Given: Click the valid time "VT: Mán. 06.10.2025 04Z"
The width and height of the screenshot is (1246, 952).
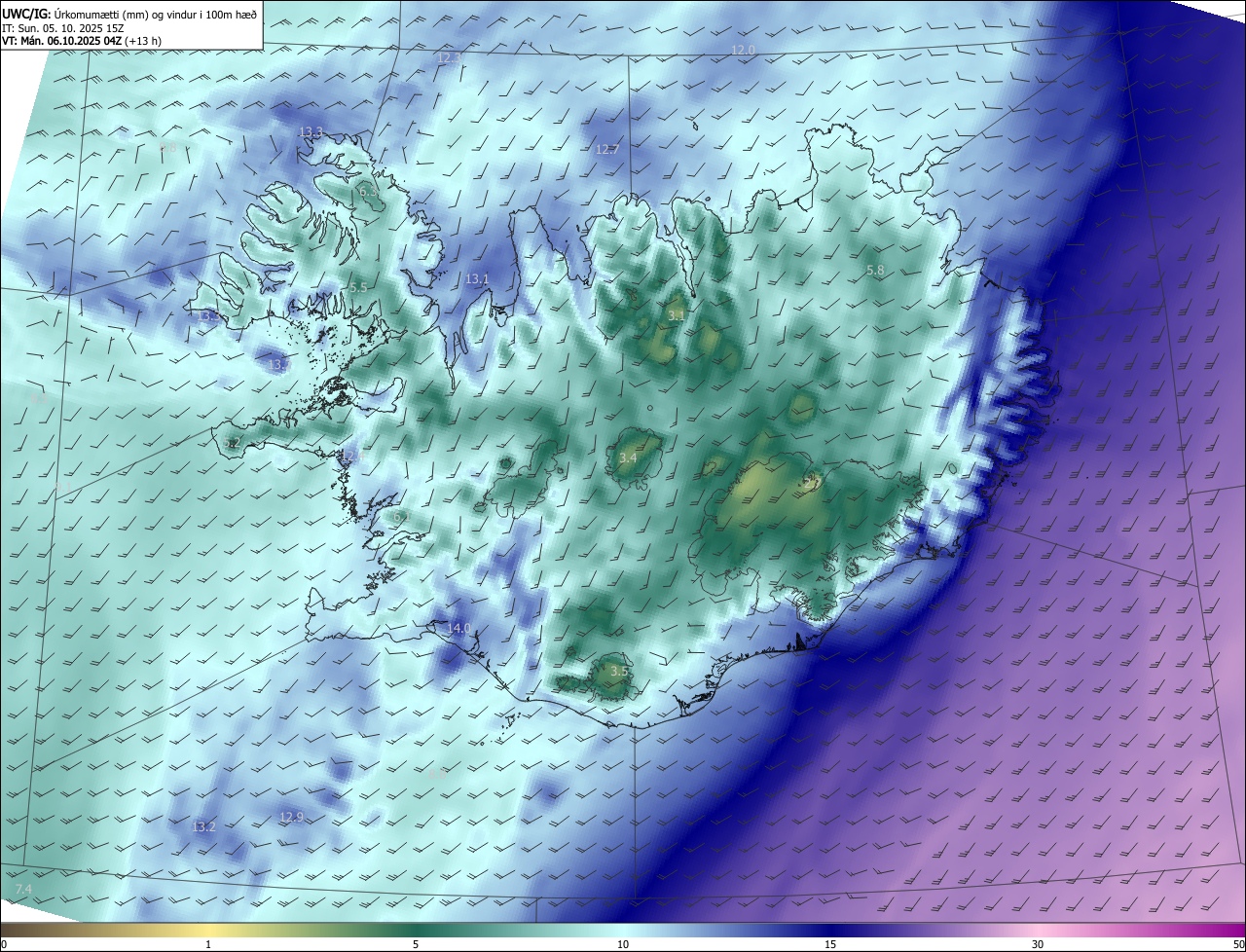Looking at the screenshot, I should [62, 41].
